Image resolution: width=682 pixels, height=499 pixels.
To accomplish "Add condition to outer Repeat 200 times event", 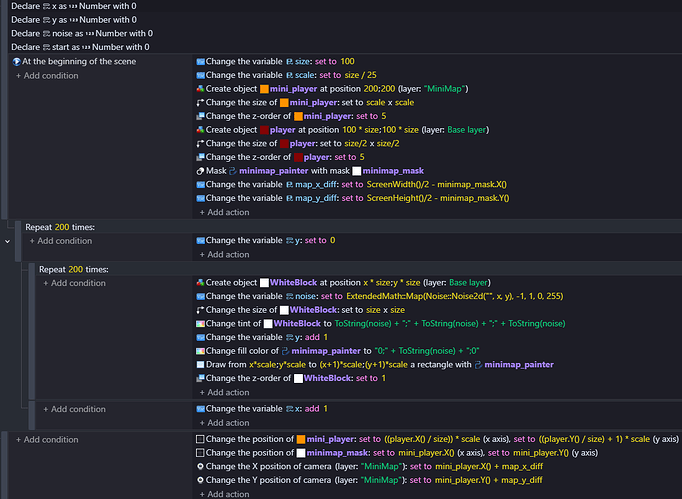I will [61, 241].
